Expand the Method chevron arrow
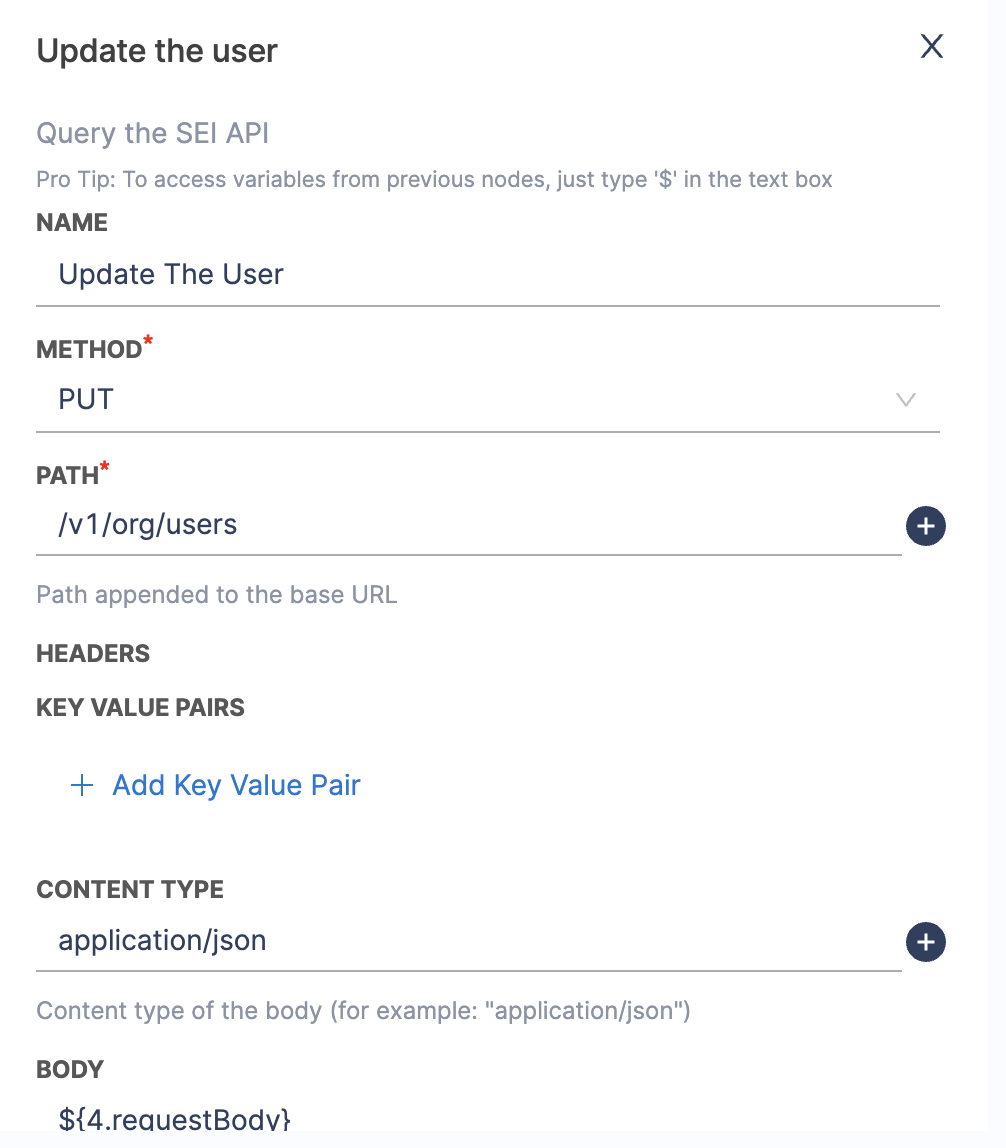This screenshot has height=1148, width=1006. coord(906,400)
